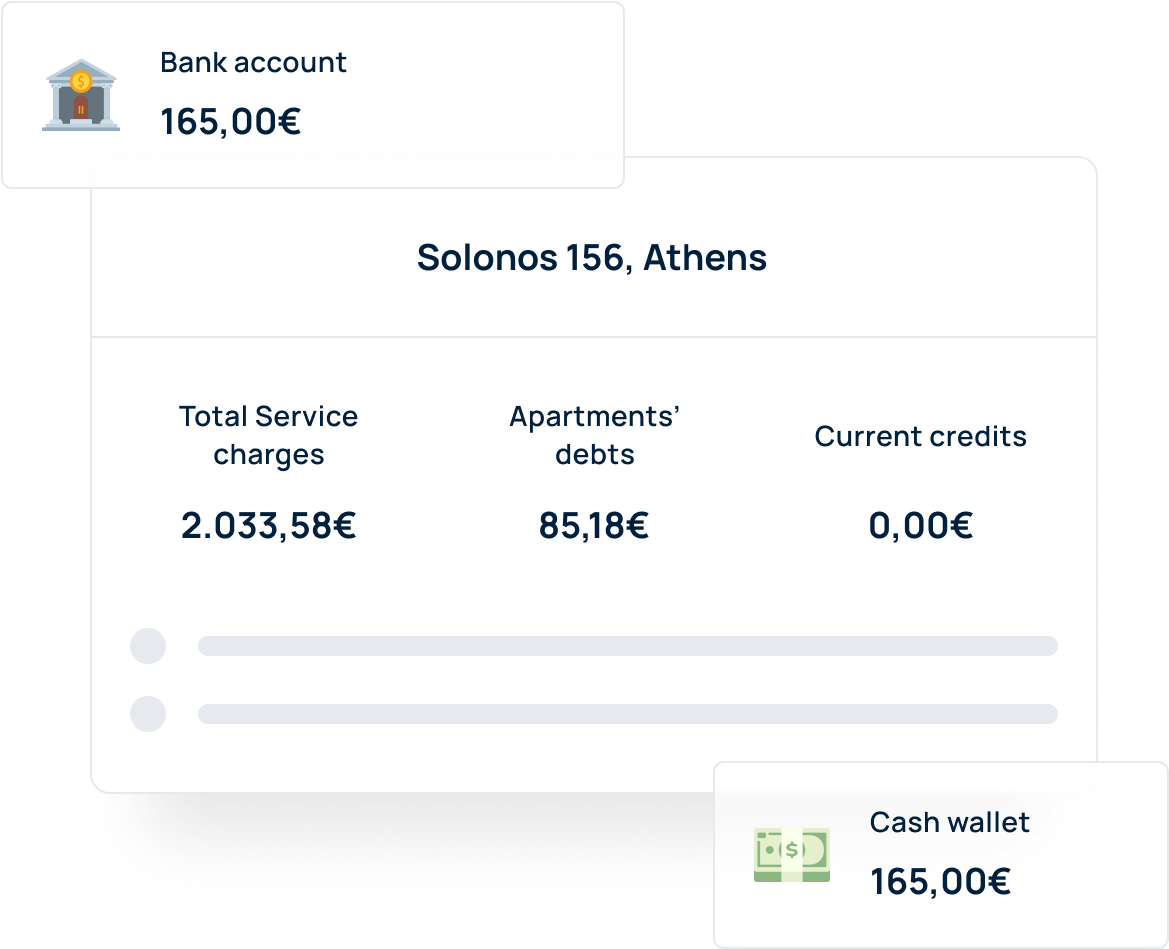Image resolution: width=1169 pixels, height=949 pixels.
Task: Click the Bank account label
Action: click(253, 63)
